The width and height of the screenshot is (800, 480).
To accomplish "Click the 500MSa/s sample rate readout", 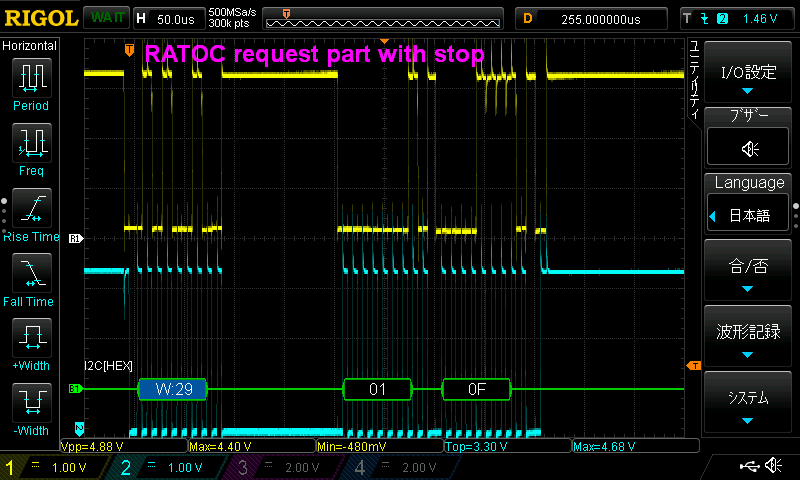I will pyautogui.click(x=232, y=12).
